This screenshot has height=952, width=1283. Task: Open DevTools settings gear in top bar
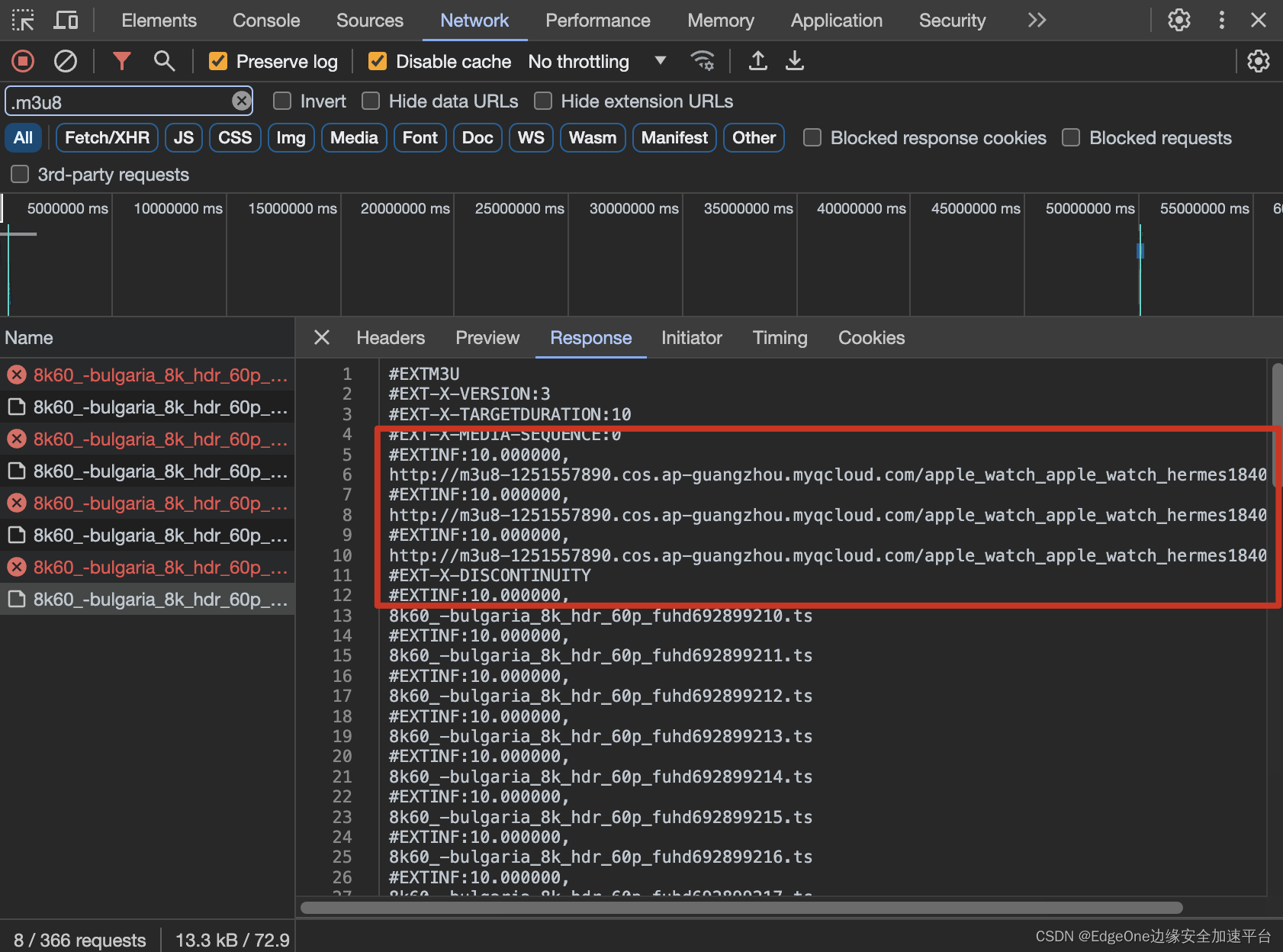click(1179, 20)
